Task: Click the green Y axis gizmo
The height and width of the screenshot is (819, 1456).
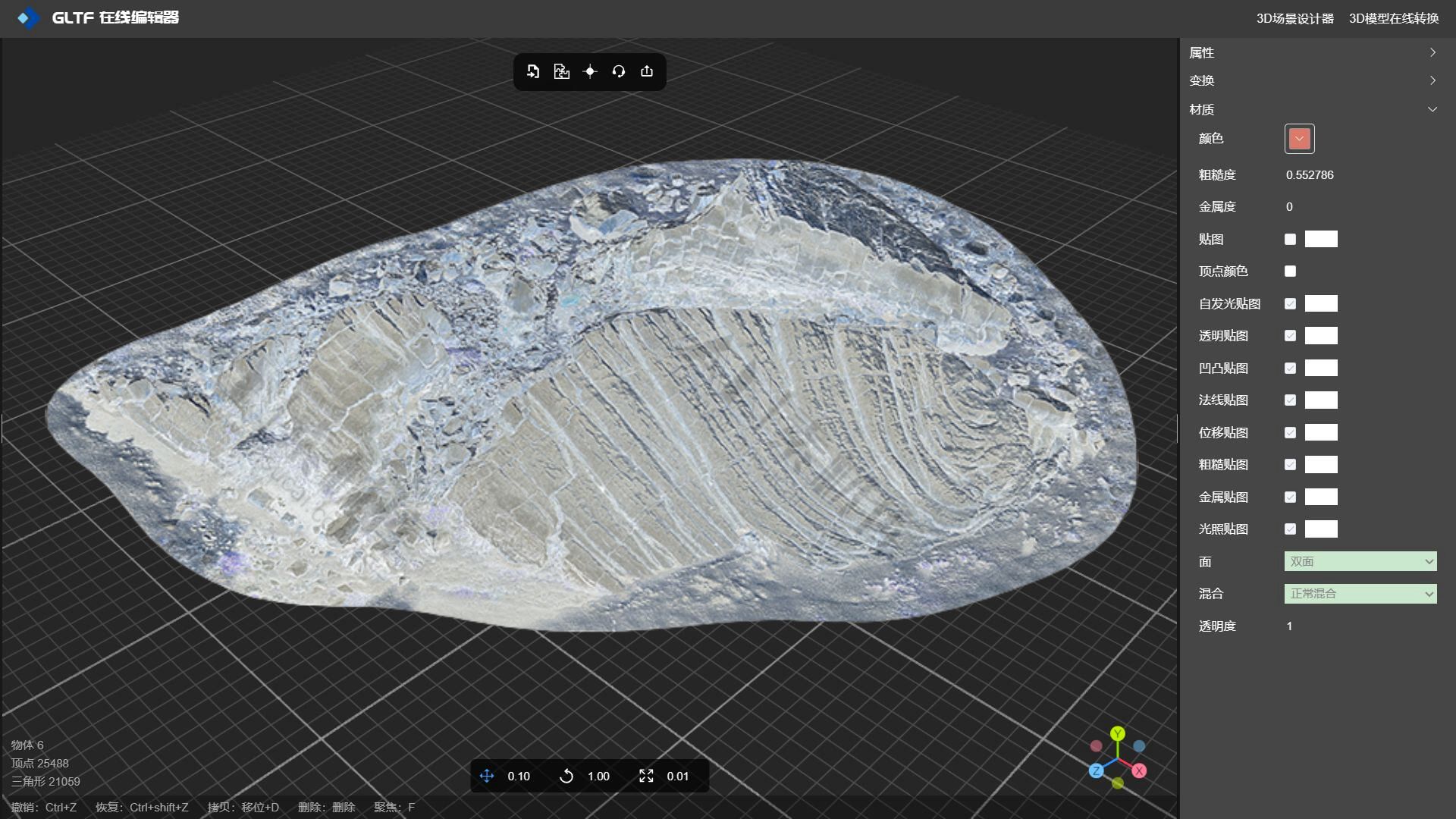Action: coord(1117,733)
